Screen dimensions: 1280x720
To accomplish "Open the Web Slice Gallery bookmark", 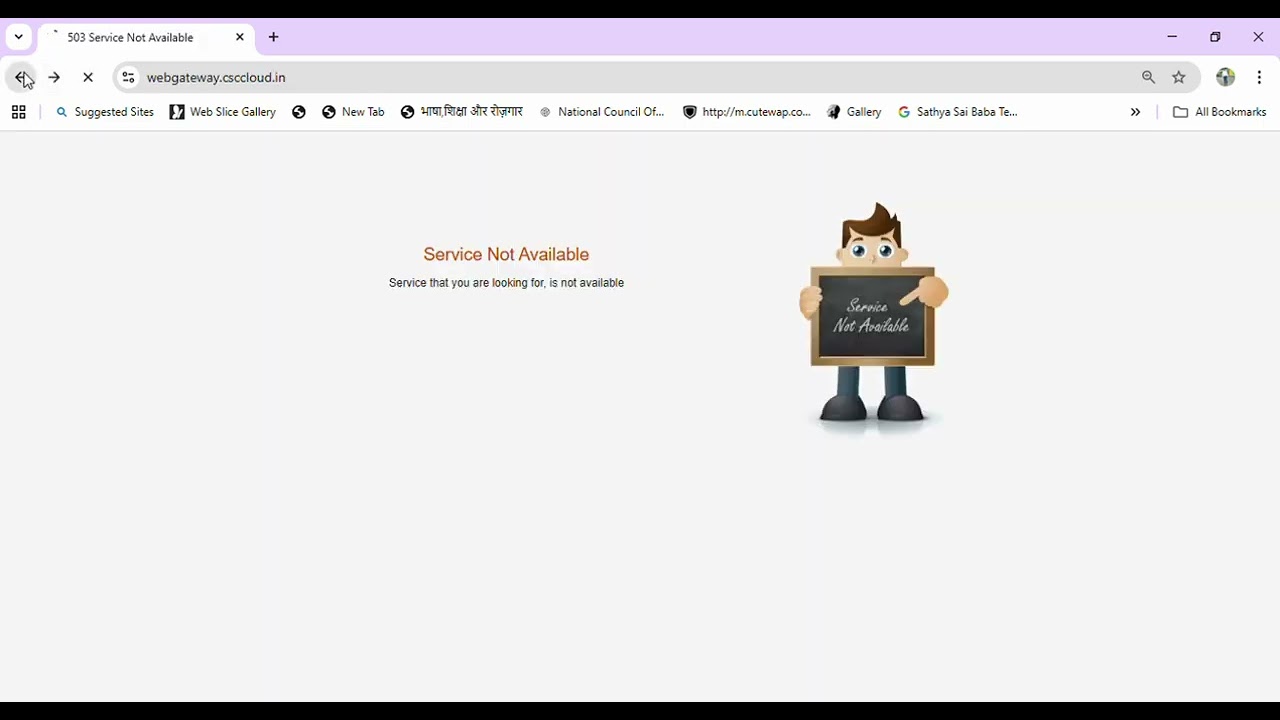I will pos(223,112).
